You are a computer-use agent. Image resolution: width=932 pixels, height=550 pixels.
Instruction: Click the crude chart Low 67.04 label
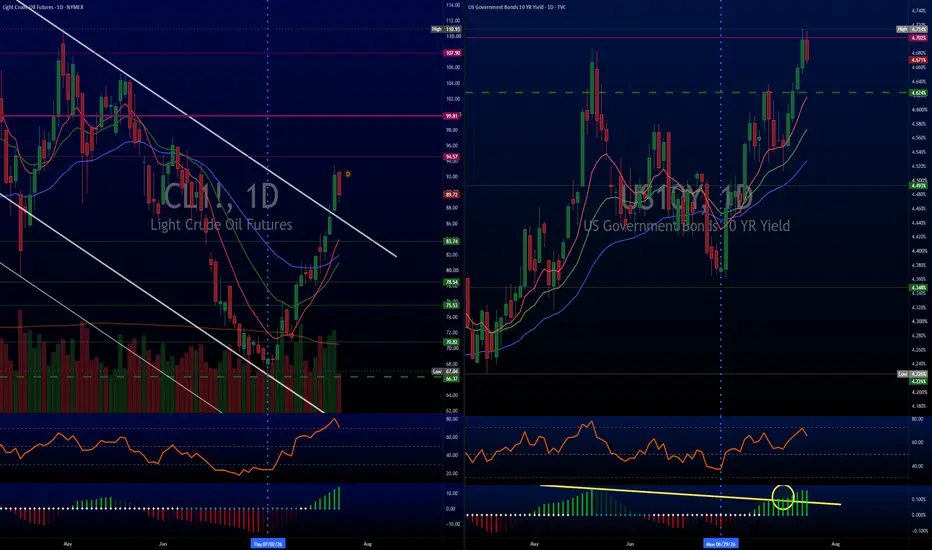coord(445,372)
